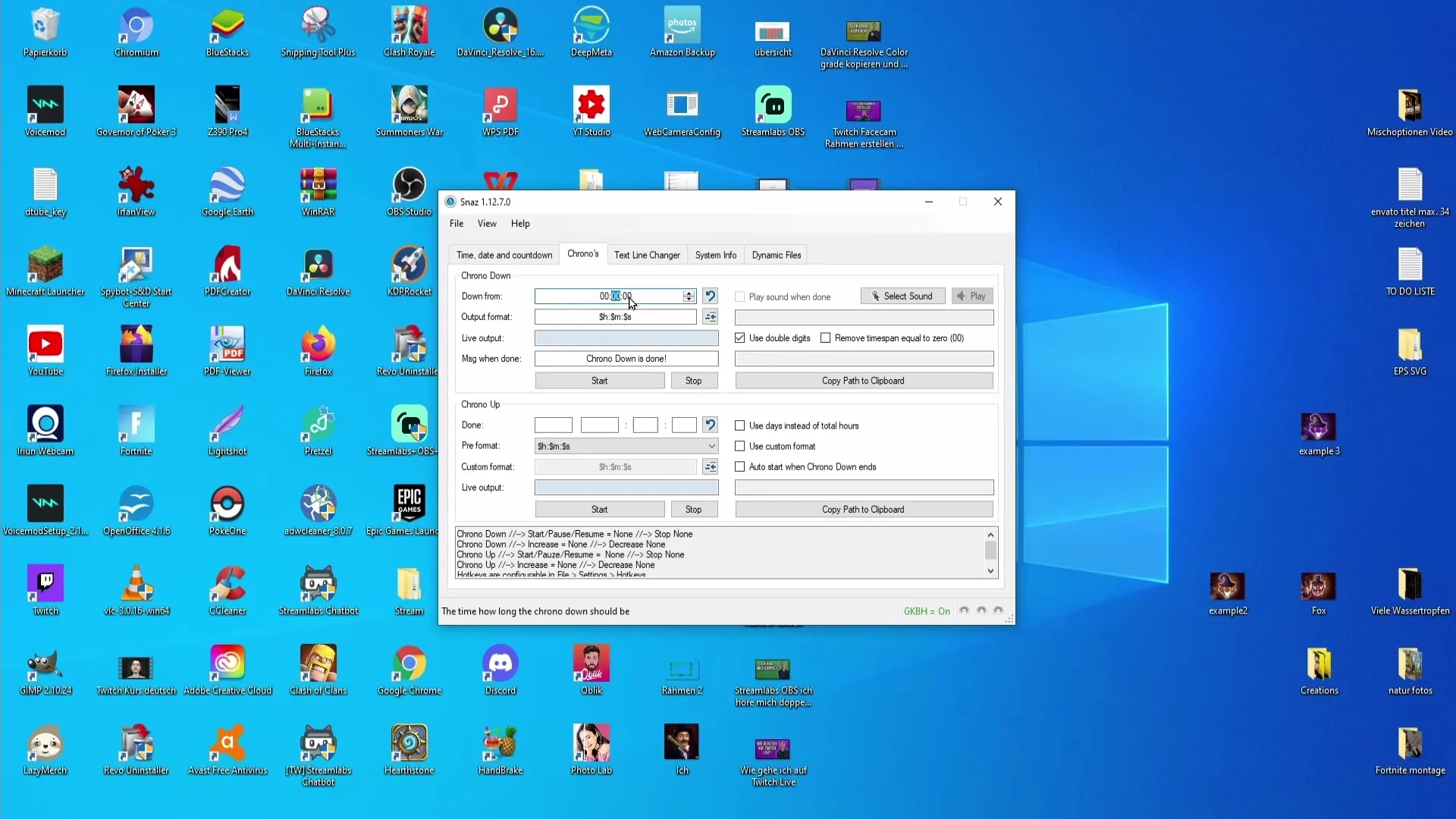Open the Chromium desktop icon
The height and width of the screenshot is (819, 1456).
136,33
